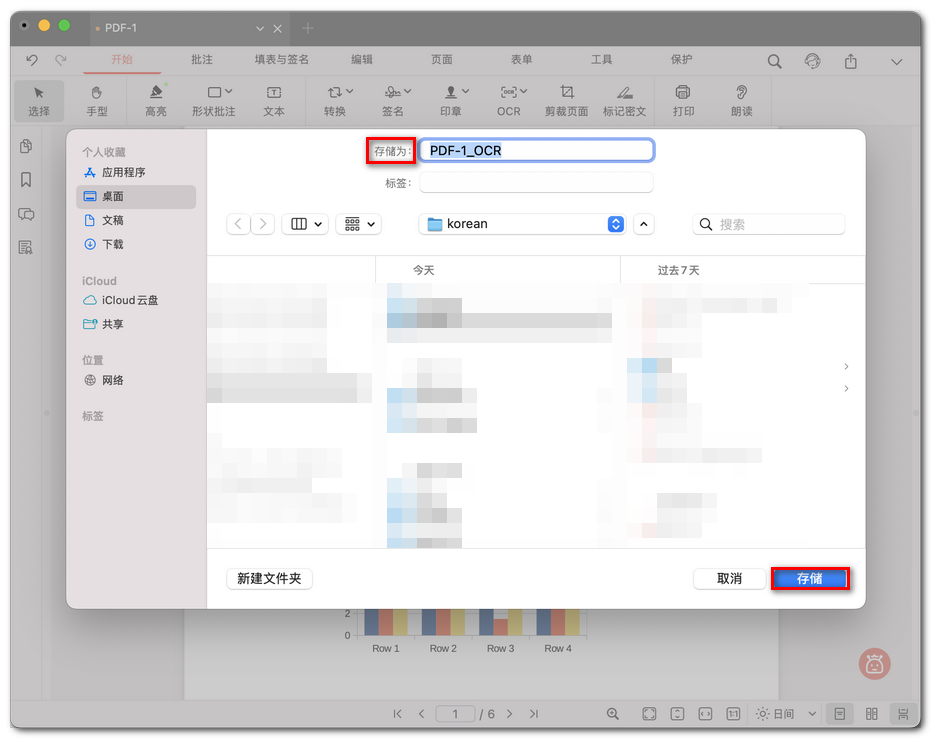The height and width of the screenshot is (739, 932).
Task: Open toolbar search magnifier
Action: [775, 61]
